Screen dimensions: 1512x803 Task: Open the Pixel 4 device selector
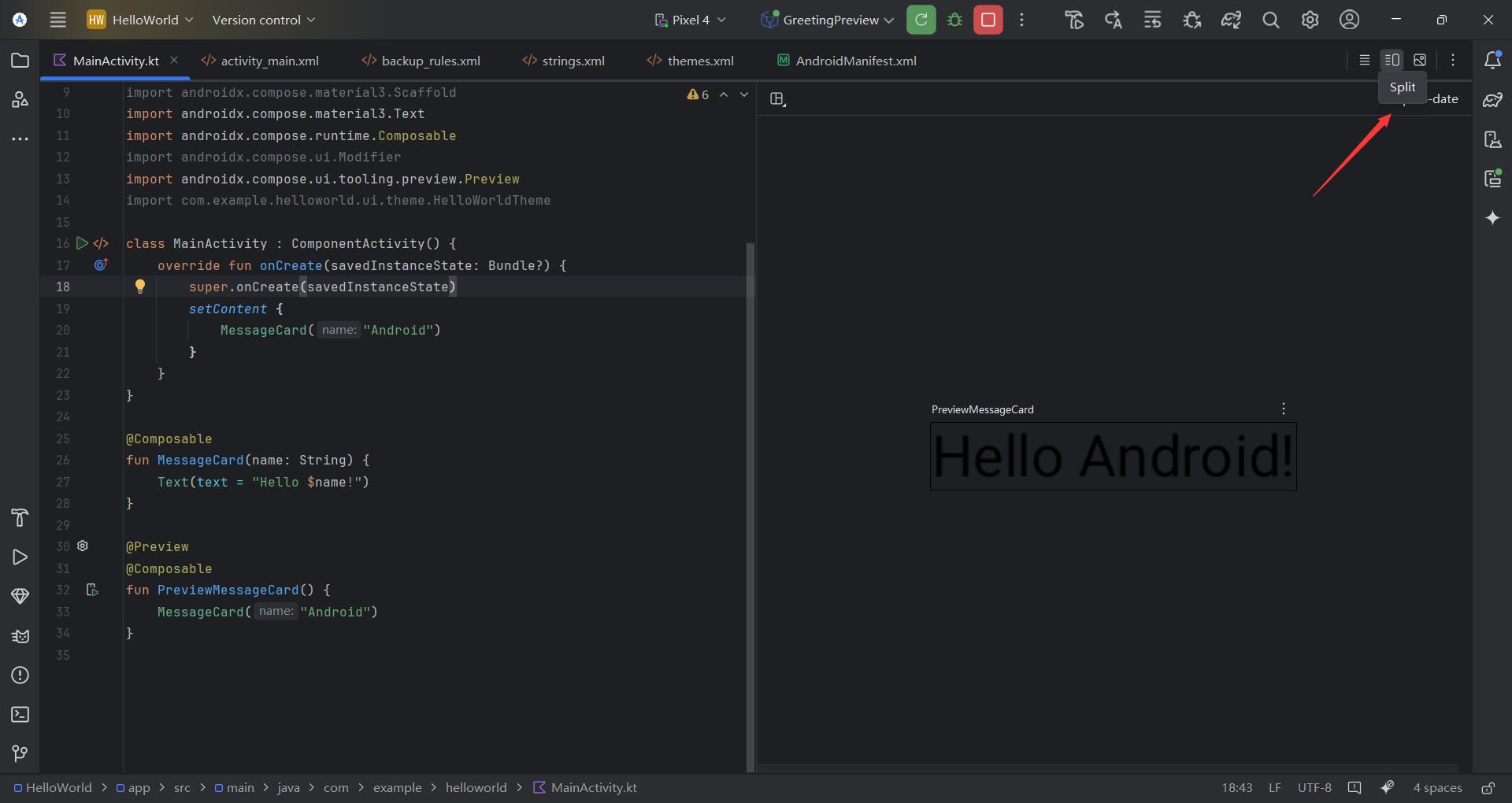point(690,20)
